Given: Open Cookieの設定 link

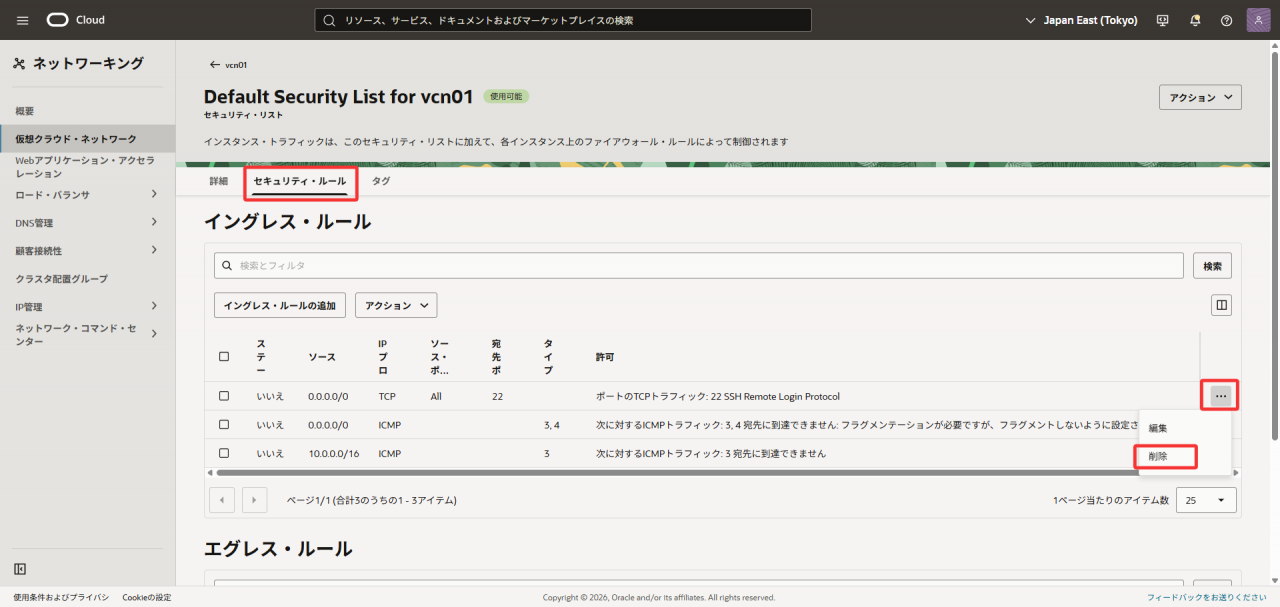Looking at the screenshot, I should click(147, 597).
